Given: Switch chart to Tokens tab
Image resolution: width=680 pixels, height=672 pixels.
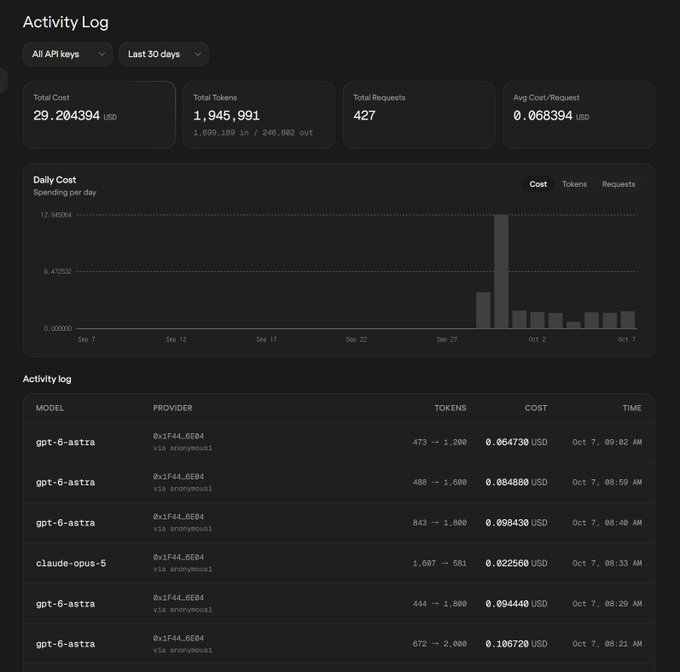Looking at the screenshot, I should point(574,184).
